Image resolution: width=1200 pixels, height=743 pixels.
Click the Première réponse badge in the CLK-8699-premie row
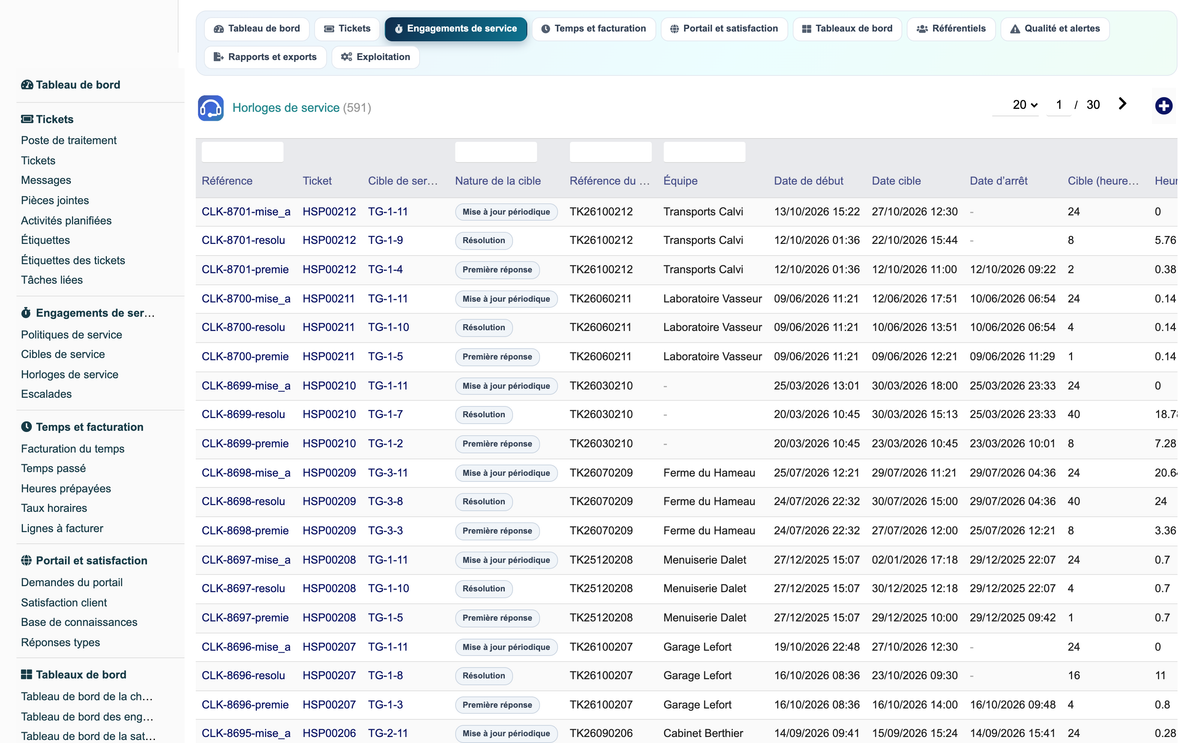pos(497,444)
